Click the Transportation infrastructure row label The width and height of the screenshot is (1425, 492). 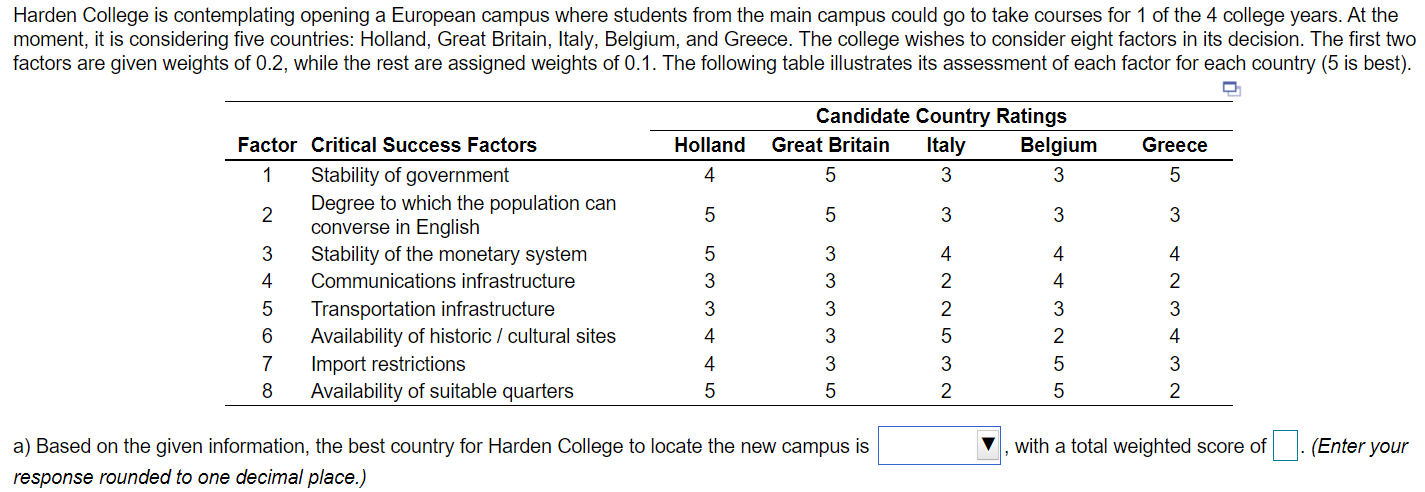point(433,309)
